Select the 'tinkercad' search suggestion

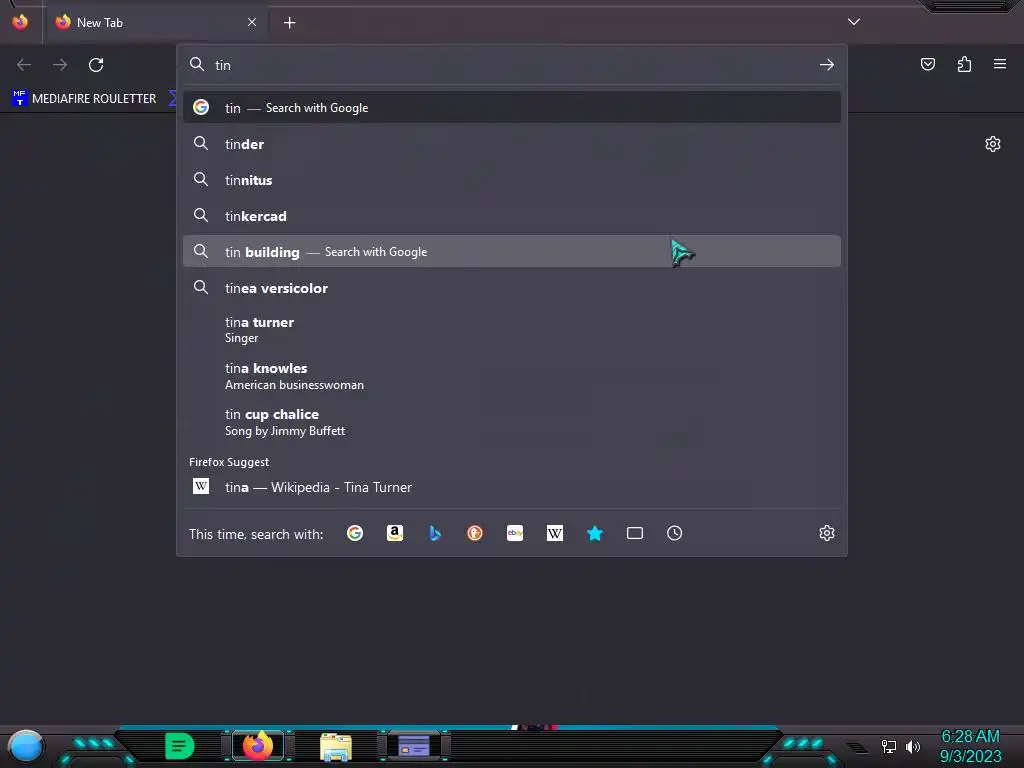pyautogui.click(x=512, y=216)
